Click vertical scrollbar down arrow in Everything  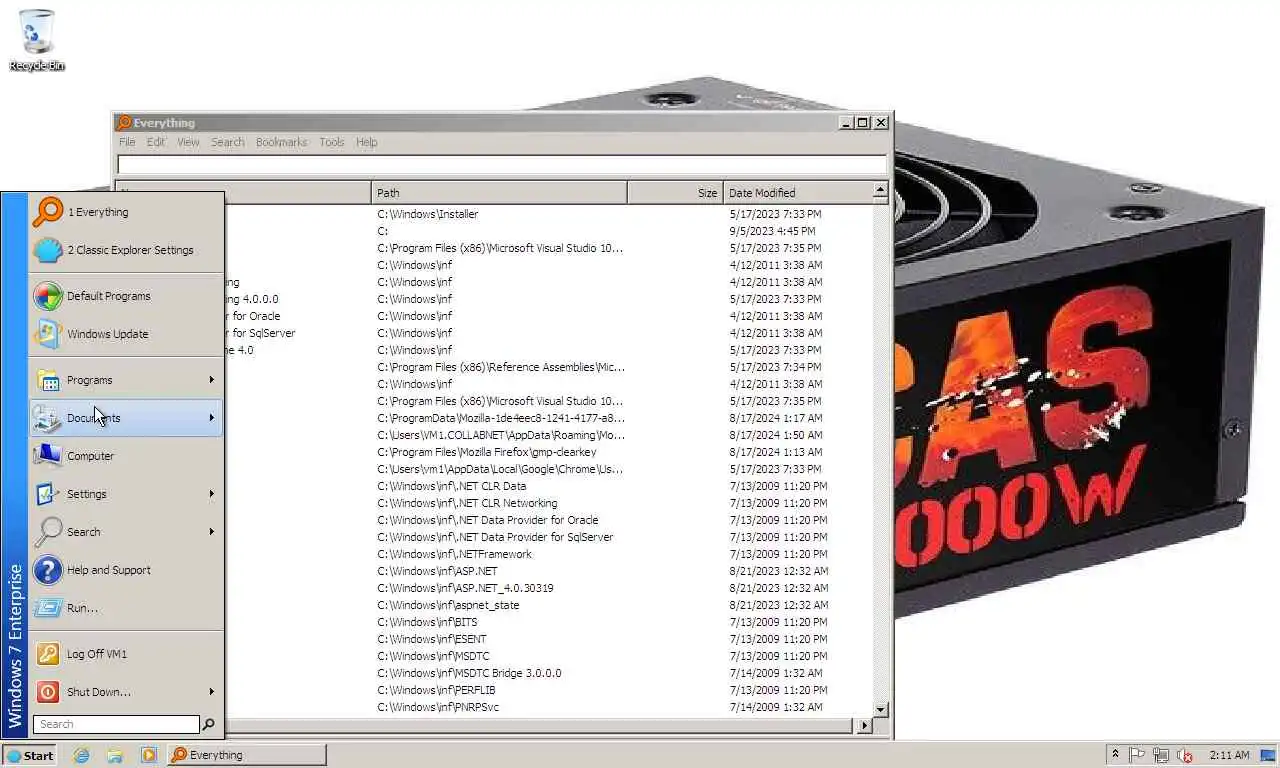(880, 710)
